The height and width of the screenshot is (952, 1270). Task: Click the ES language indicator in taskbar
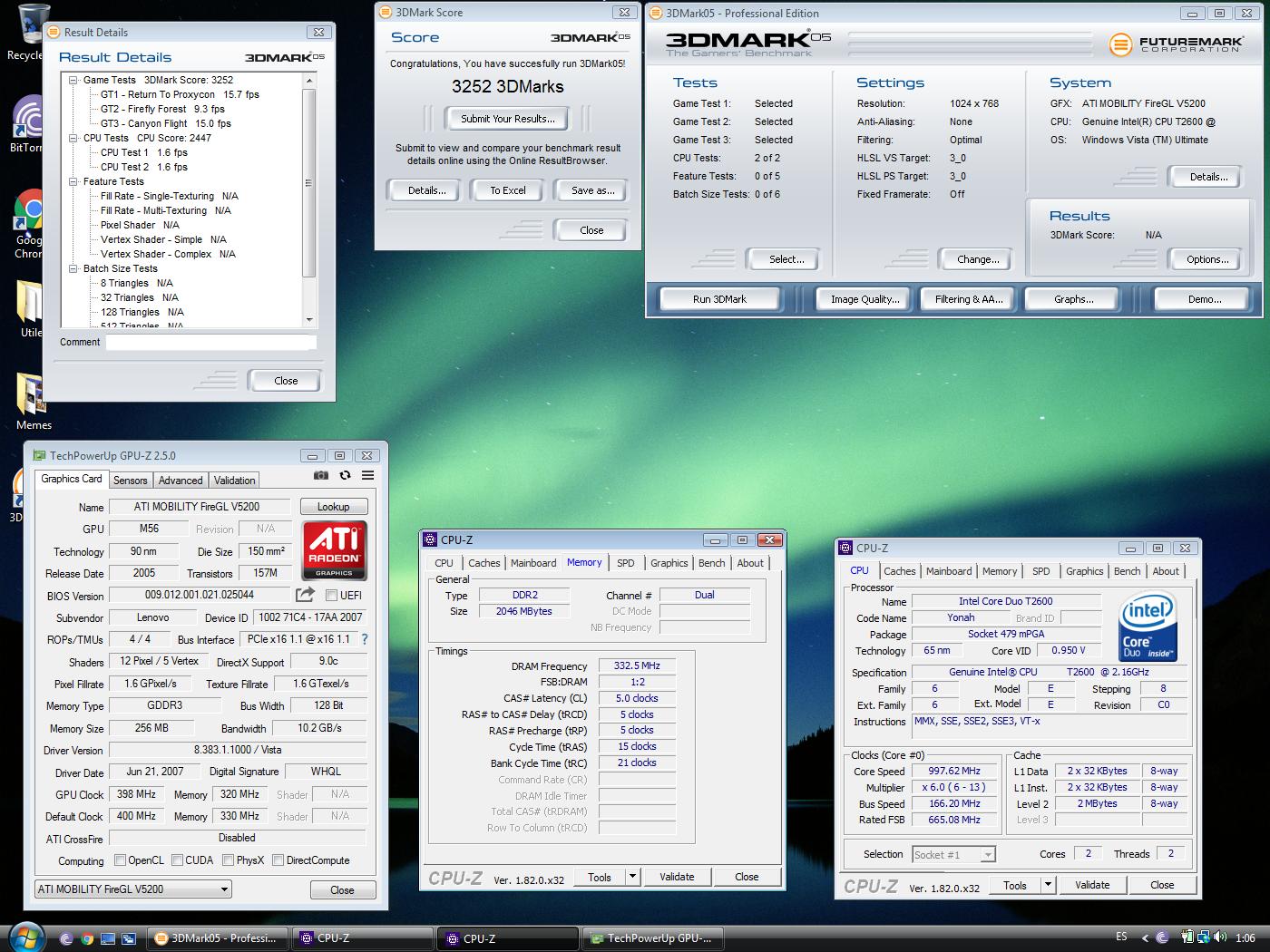pyautogui.click(x=1121, y=937)
